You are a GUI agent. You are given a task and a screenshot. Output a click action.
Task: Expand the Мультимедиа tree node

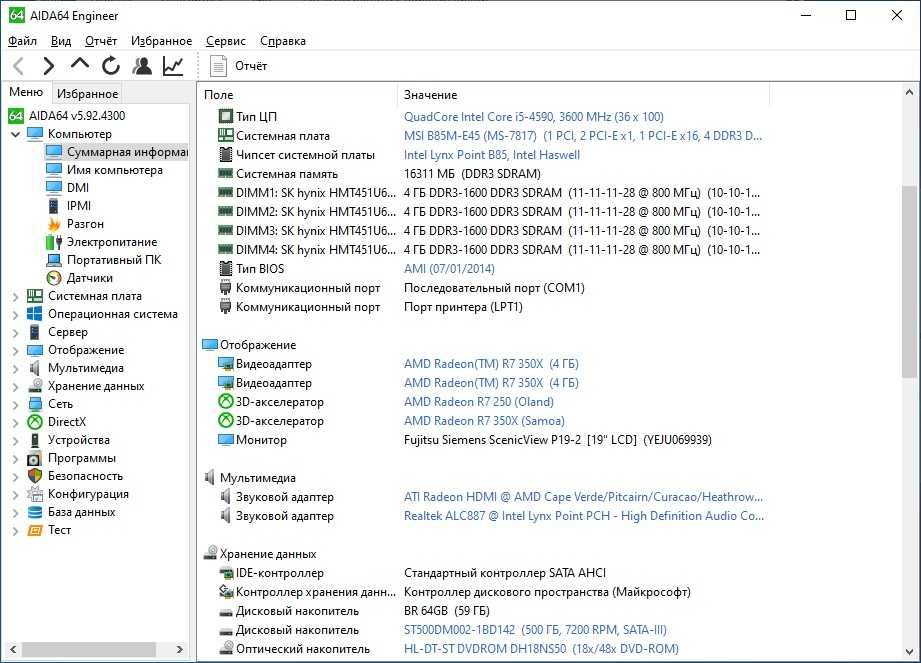[15, 368]
